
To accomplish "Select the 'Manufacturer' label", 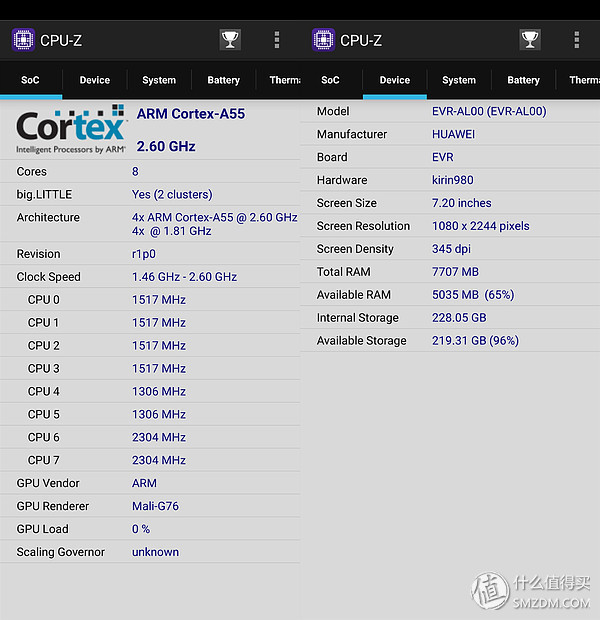I will (352, 134).
